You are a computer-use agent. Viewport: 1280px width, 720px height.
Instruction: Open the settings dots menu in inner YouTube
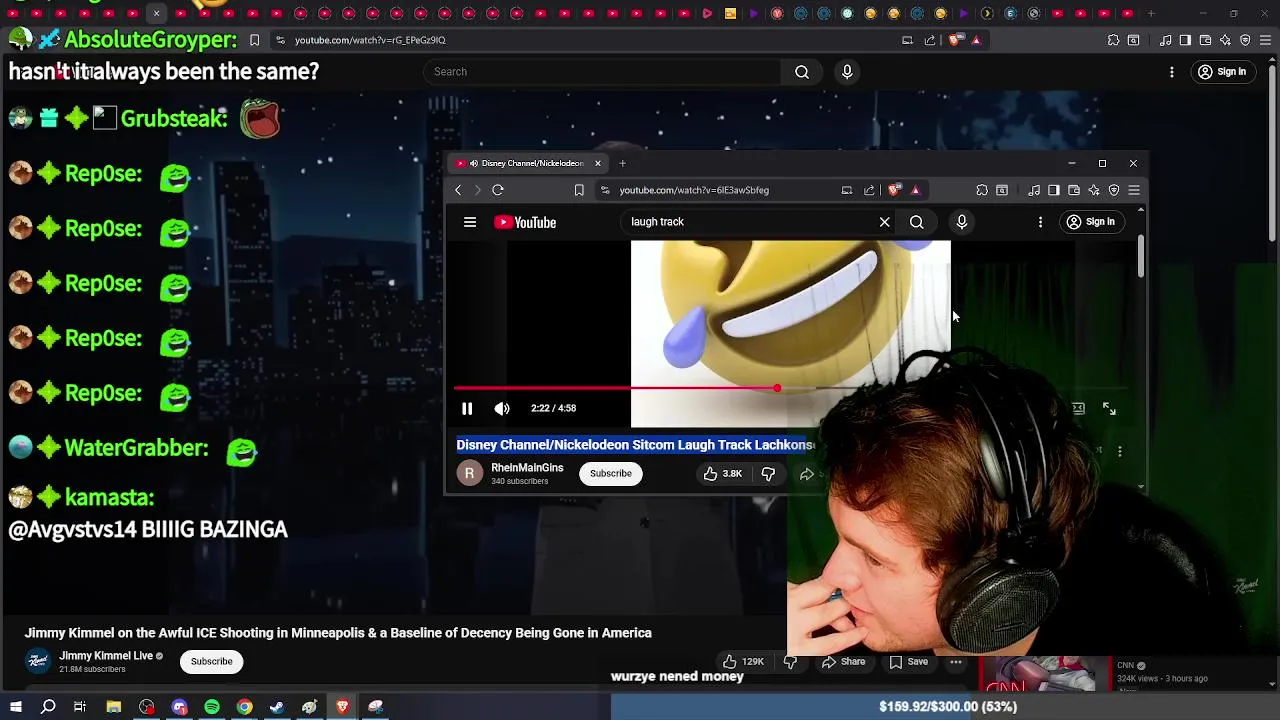pyautogui.click(x=1040, y=222)
